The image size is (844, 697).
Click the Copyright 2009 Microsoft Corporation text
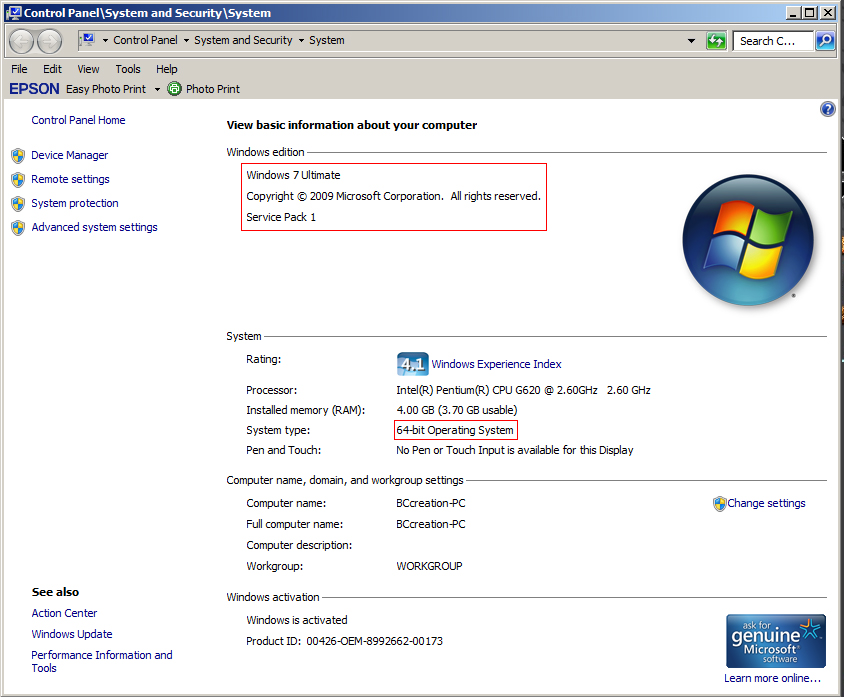[393, 196]
